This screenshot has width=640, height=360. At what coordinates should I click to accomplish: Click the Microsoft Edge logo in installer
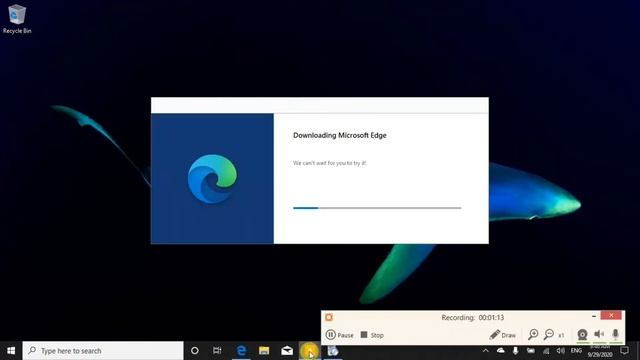click(x=212, y=179)
